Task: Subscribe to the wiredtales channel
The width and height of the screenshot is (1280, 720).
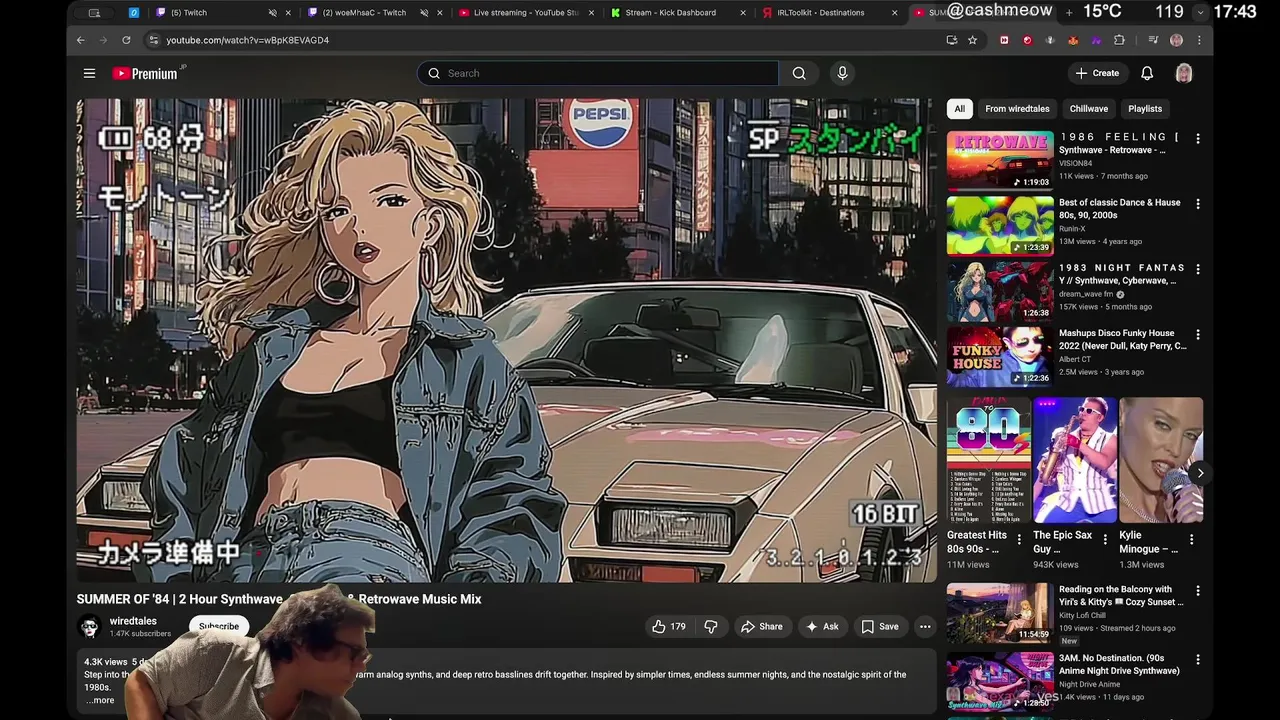Action: pos(219,627)
